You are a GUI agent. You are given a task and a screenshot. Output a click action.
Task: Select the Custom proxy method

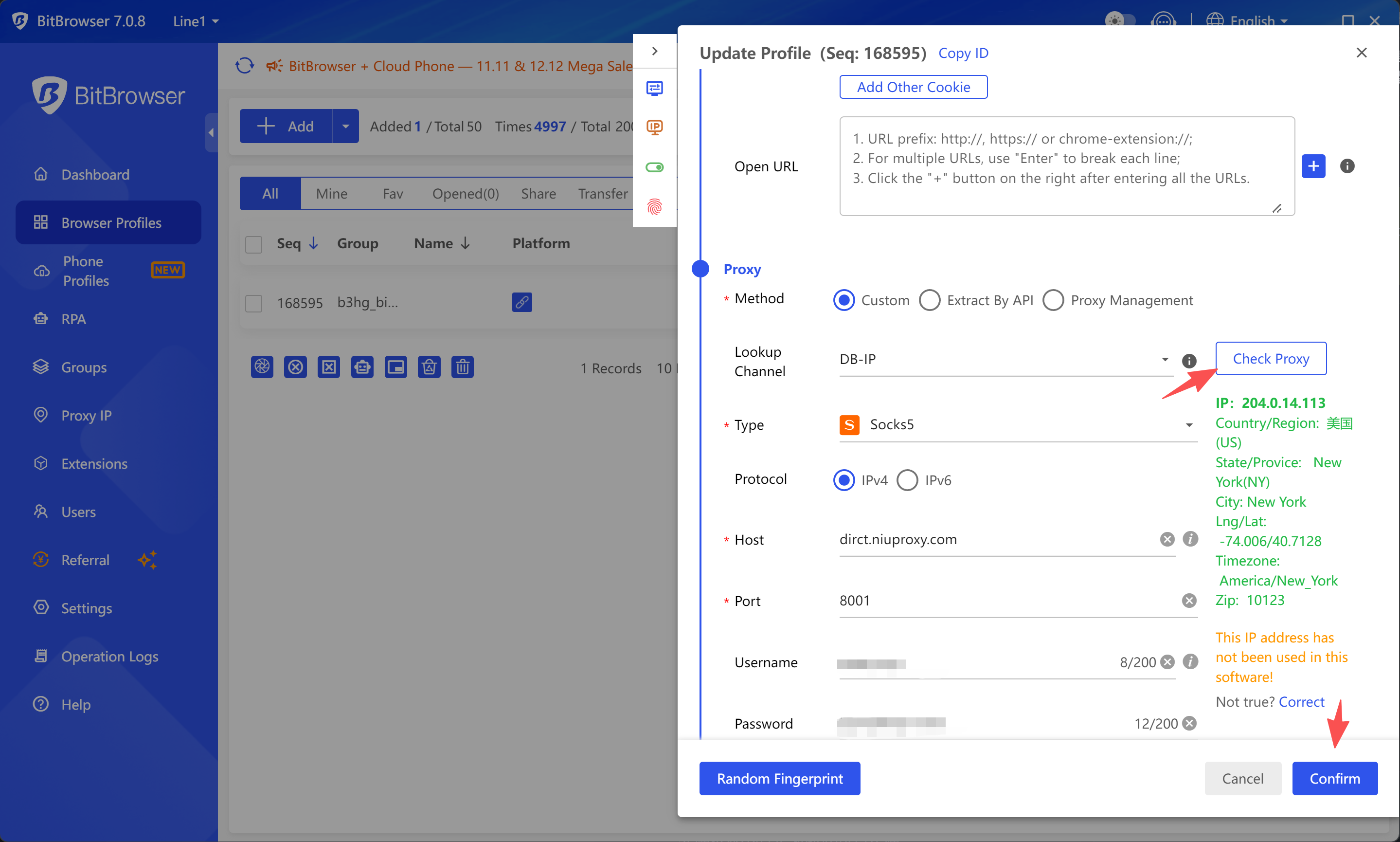point(871,300)
